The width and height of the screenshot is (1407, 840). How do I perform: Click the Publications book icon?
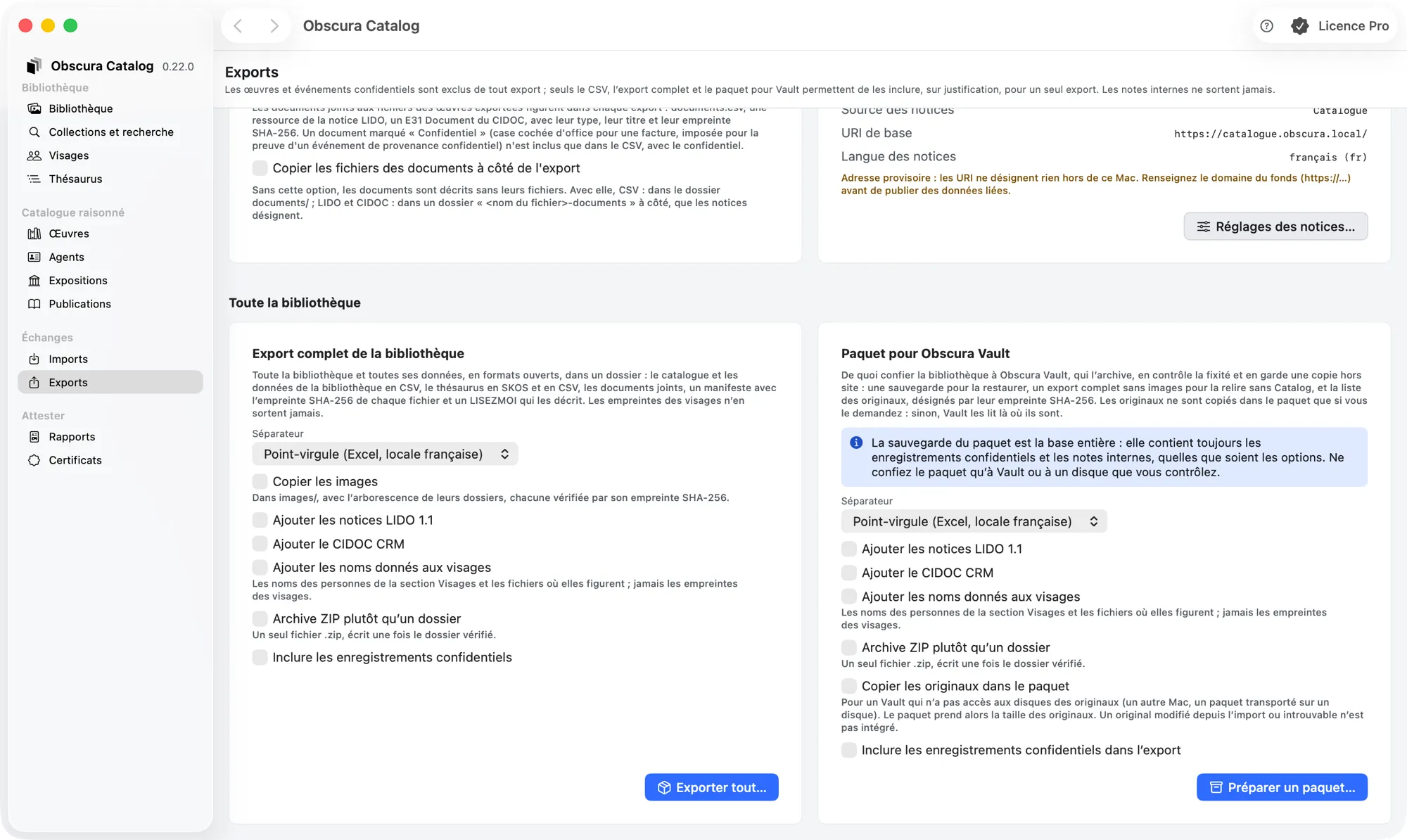click(x=34, y=304)
